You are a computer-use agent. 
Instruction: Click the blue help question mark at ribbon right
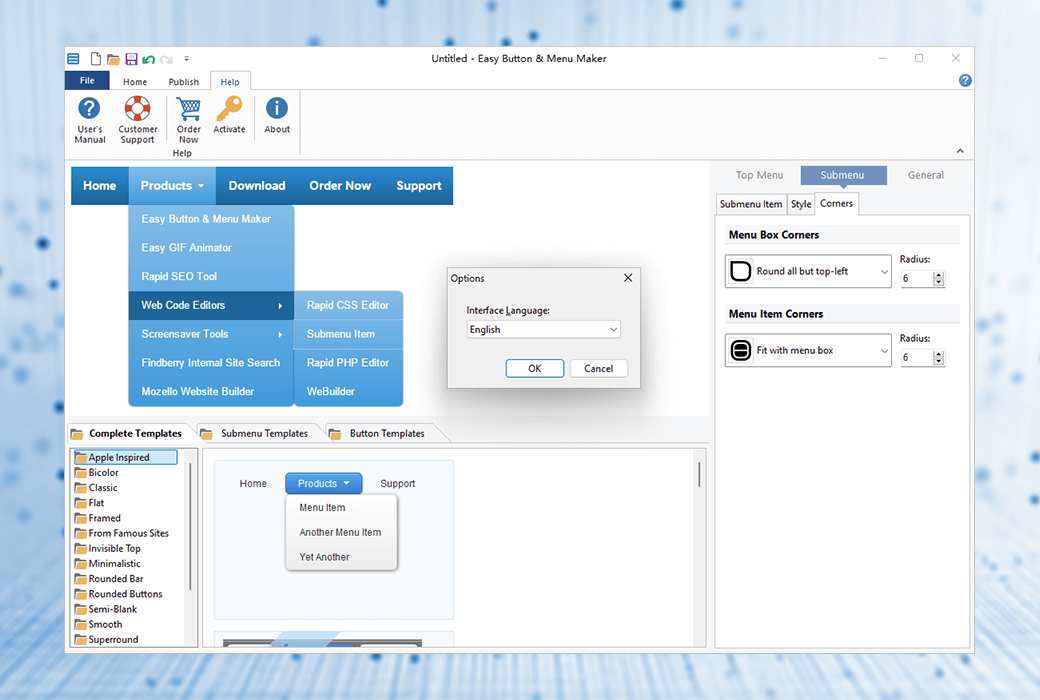(x=965, y=80)
